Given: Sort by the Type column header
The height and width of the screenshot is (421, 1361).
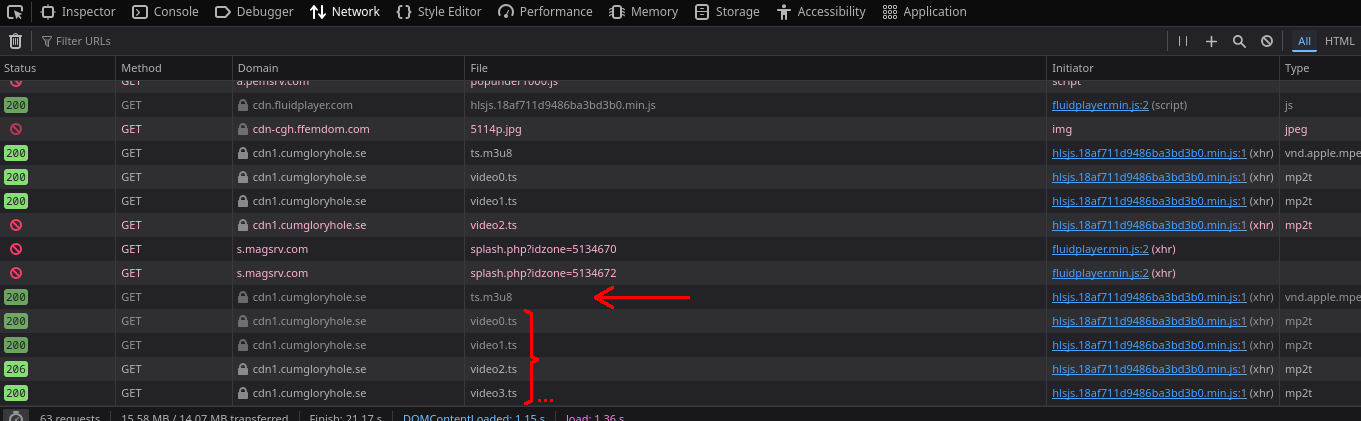Looking at the screenshot, I should 1320,68.
